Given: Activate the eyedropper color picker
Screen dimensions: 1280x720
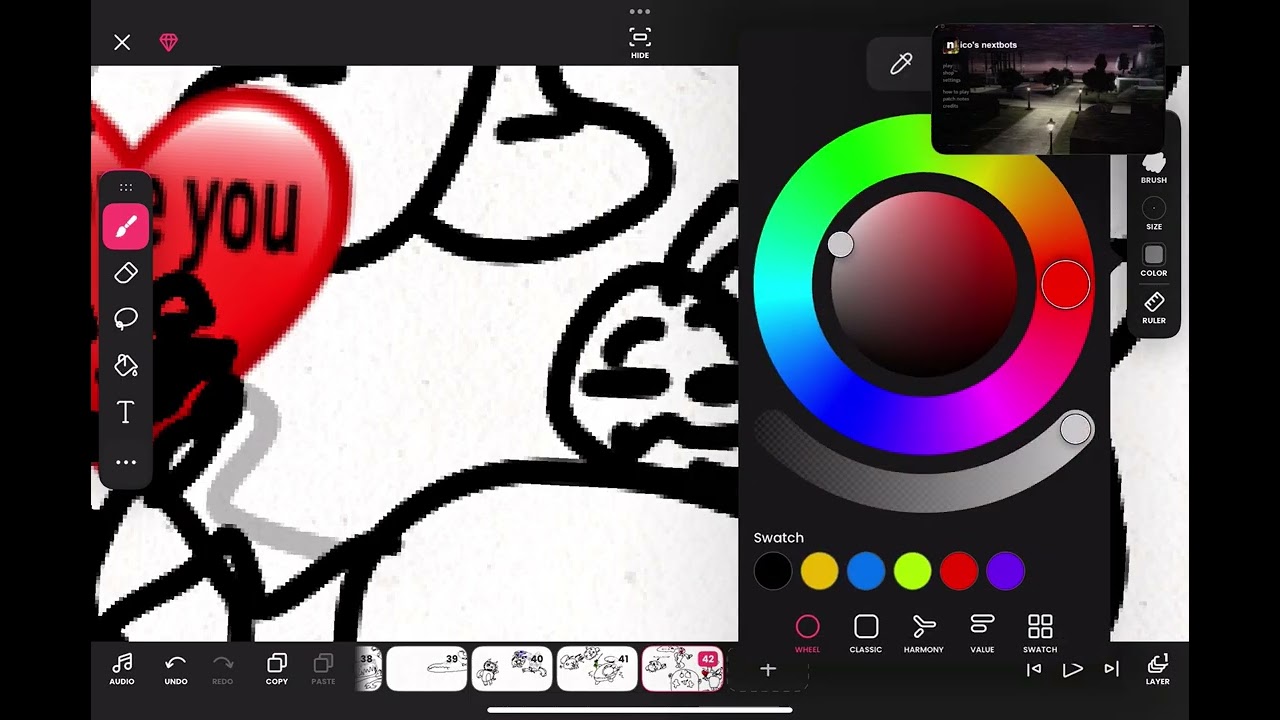Looking at the screenshot, I should (900, 65).
